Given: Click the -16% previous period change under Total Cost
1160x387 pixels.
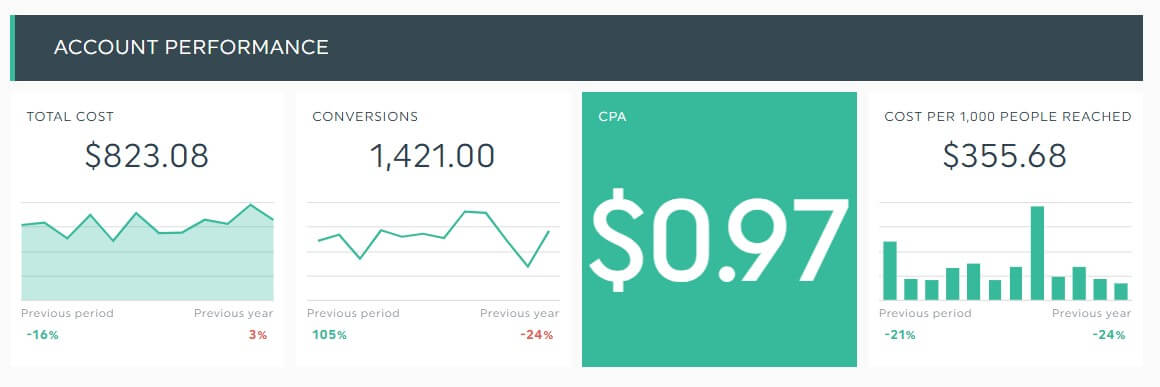Looking at the screenshot, I should tap(42, 335).
